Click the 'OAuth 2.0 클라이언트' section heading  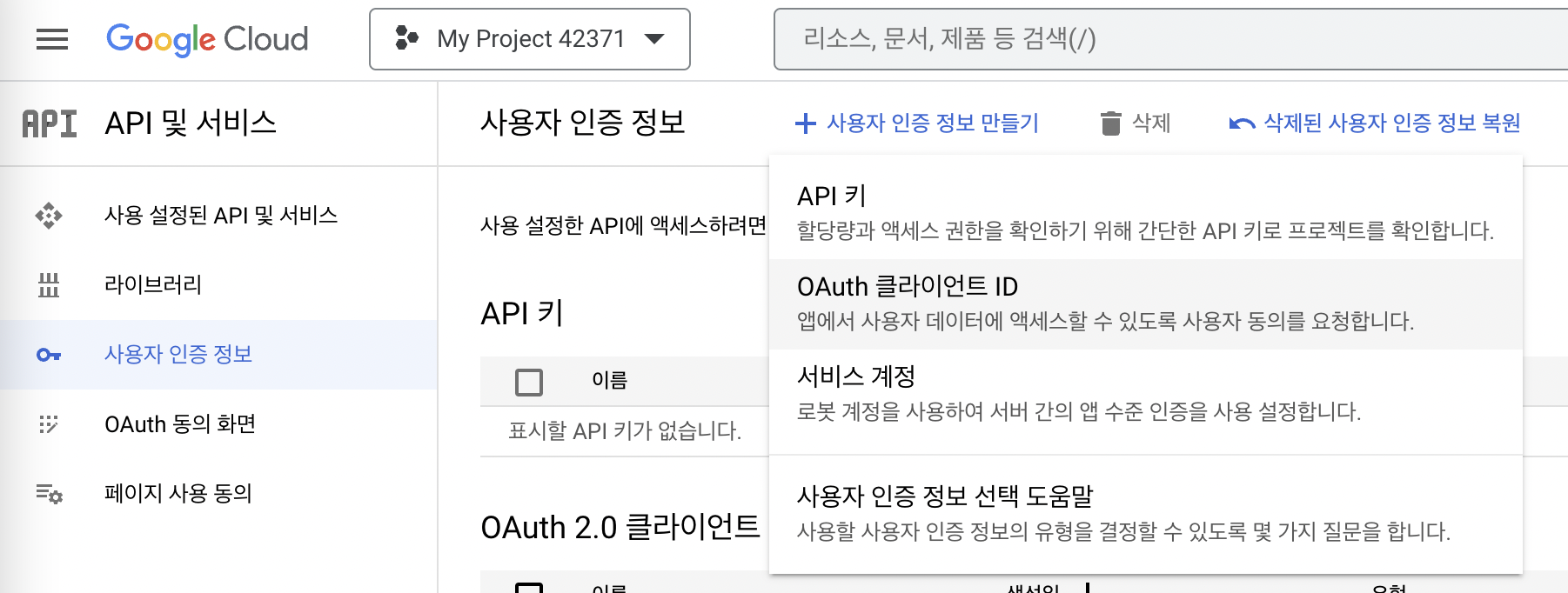pyautogui.click(x=620, y=527)
